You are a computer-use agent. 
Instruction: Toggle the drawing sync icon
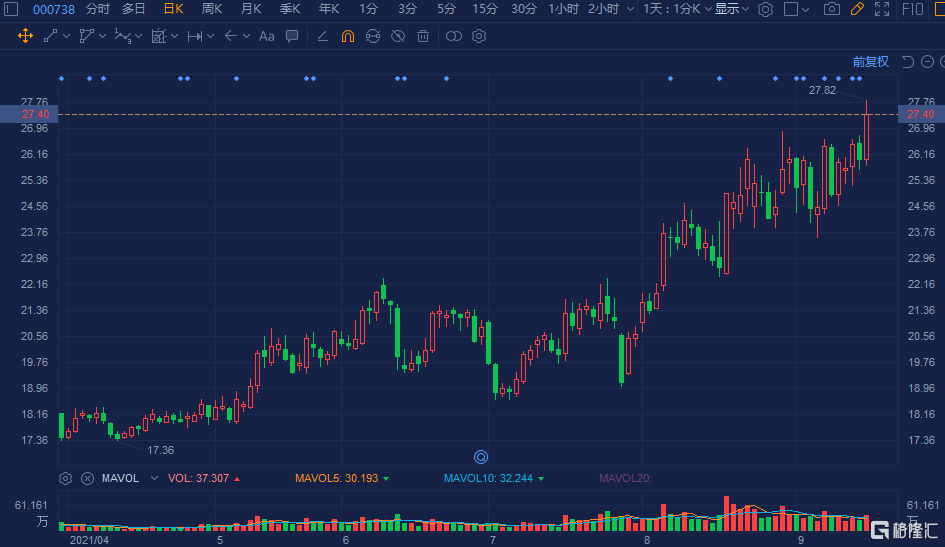(x=373, y=36)
